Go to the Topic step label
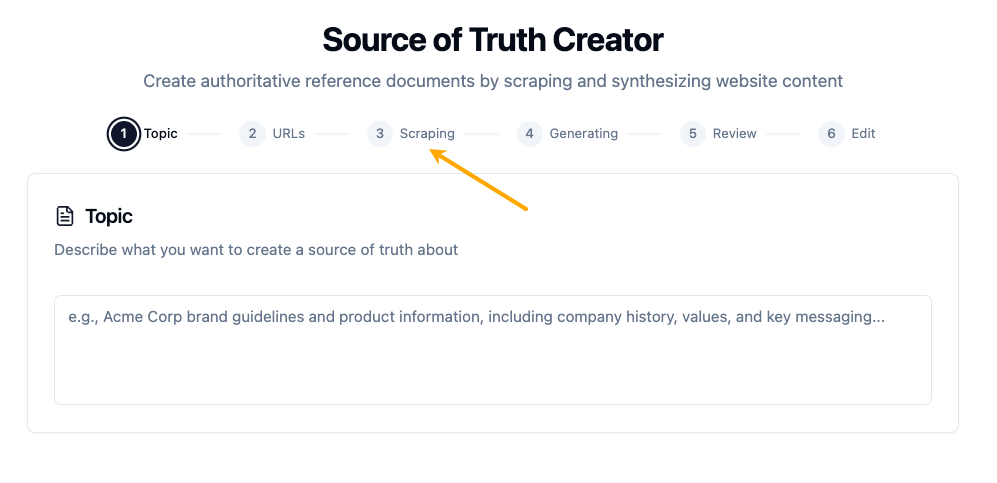Viewport: 997px width, 483px height. click(x=161, y=134)
